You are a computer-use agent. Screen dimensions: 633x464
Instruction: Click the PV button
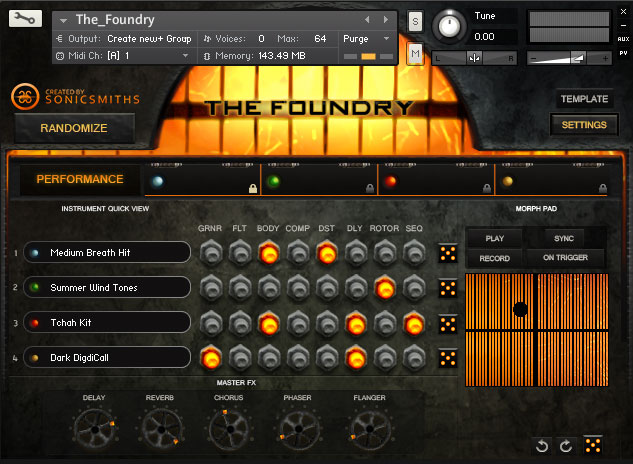(x=623, y=53)
